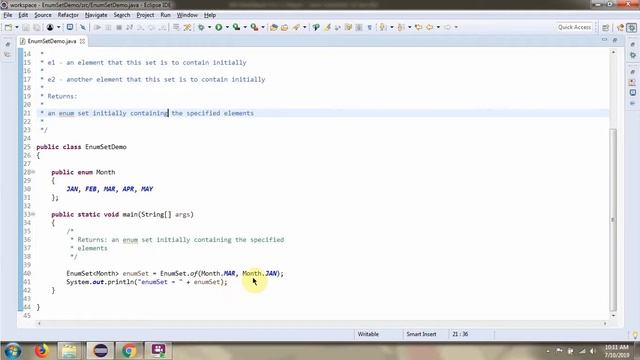
Task: Toggle Use Step Filters
Action: pos(187,27)
